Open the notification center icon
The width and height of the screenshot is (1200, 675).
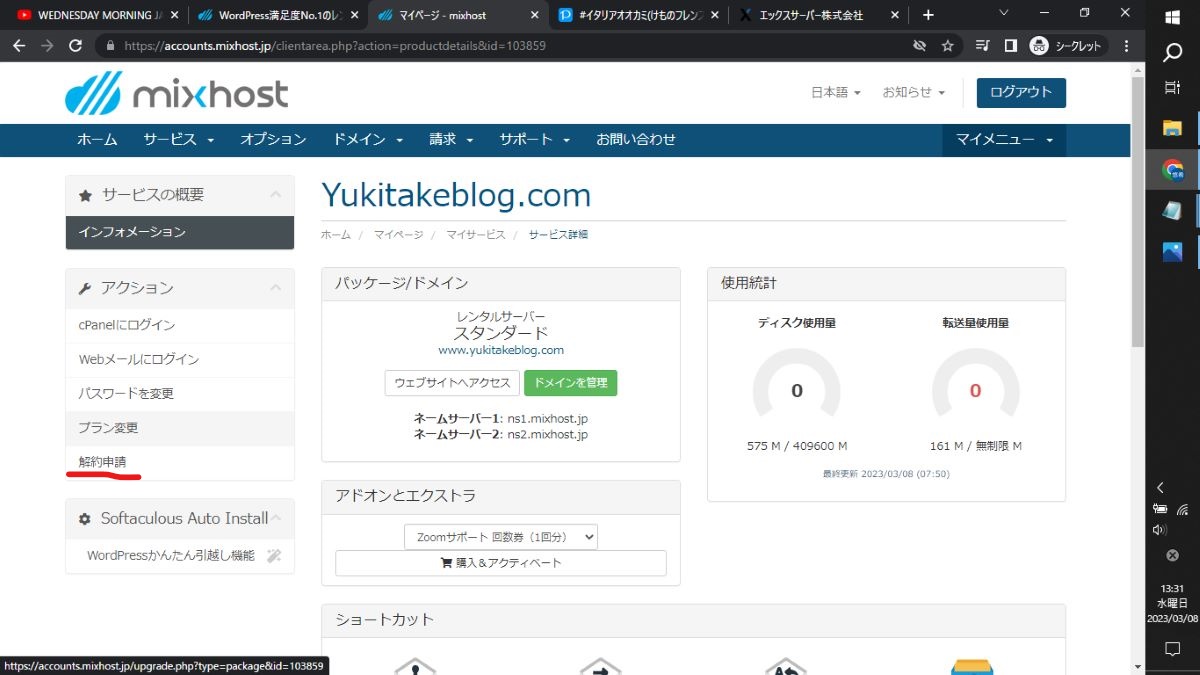pos(1173,649)
